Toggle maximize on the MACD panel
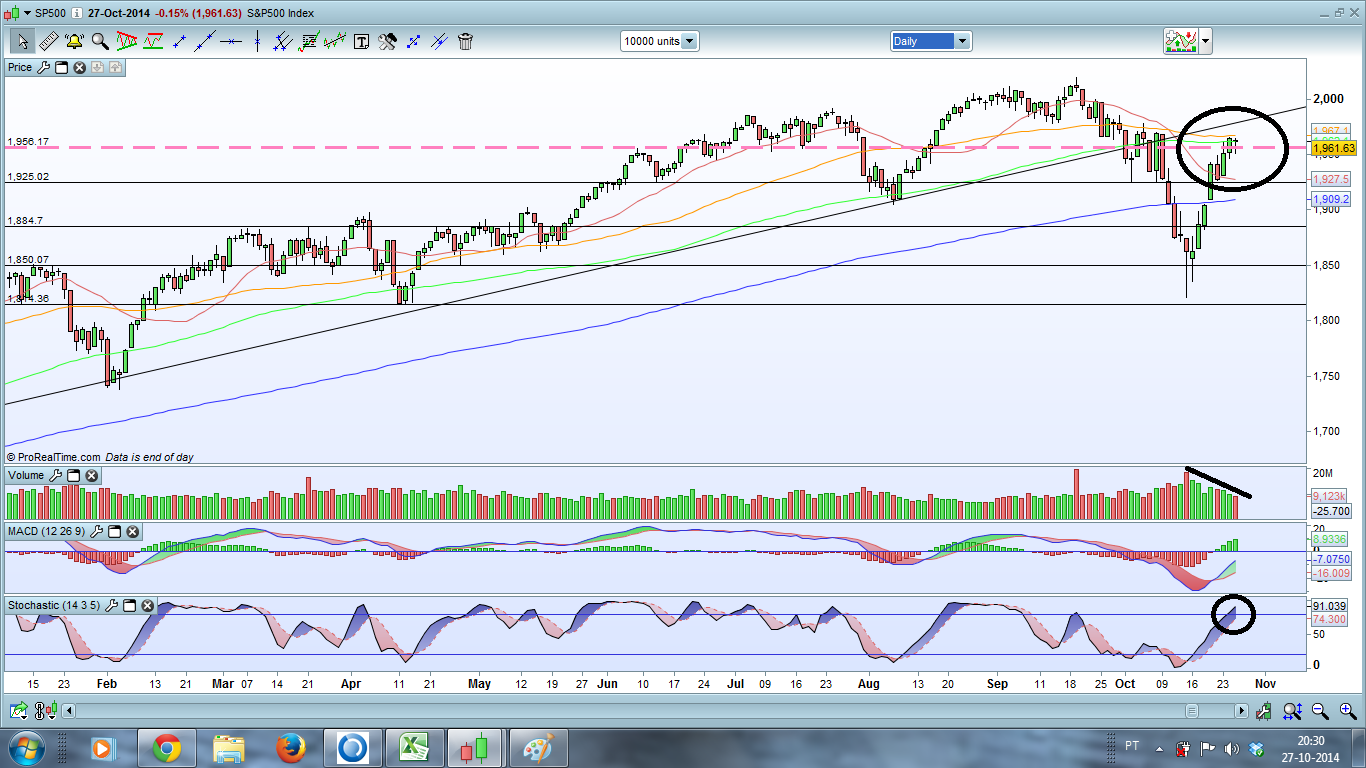The width and height of the screenshot is (1366, 768). (x=114, y=531)
